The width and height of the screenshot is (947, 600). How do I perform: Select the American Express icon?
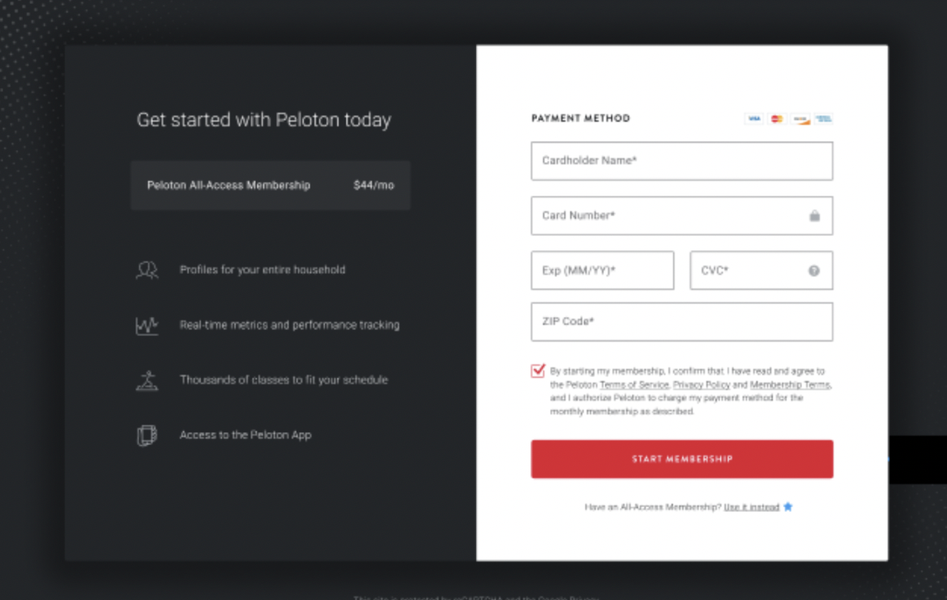[823, 118]
